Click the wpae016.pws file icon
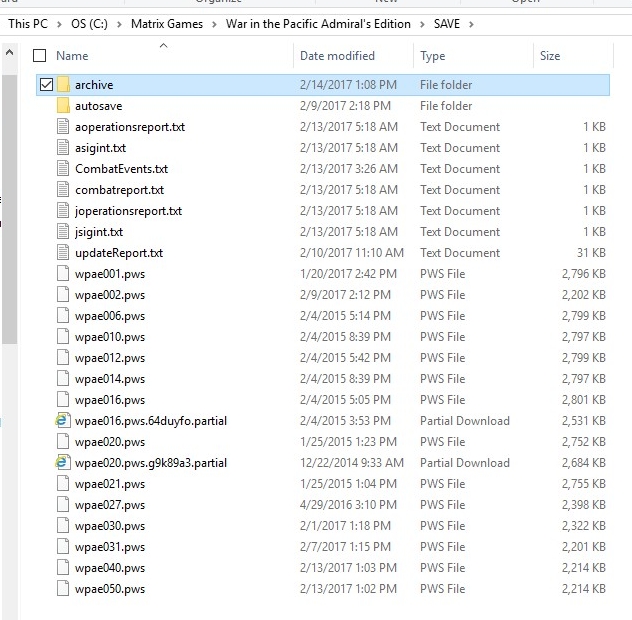Image resolution: width=632 pixels, height=620 pixels. click(63, 399)
